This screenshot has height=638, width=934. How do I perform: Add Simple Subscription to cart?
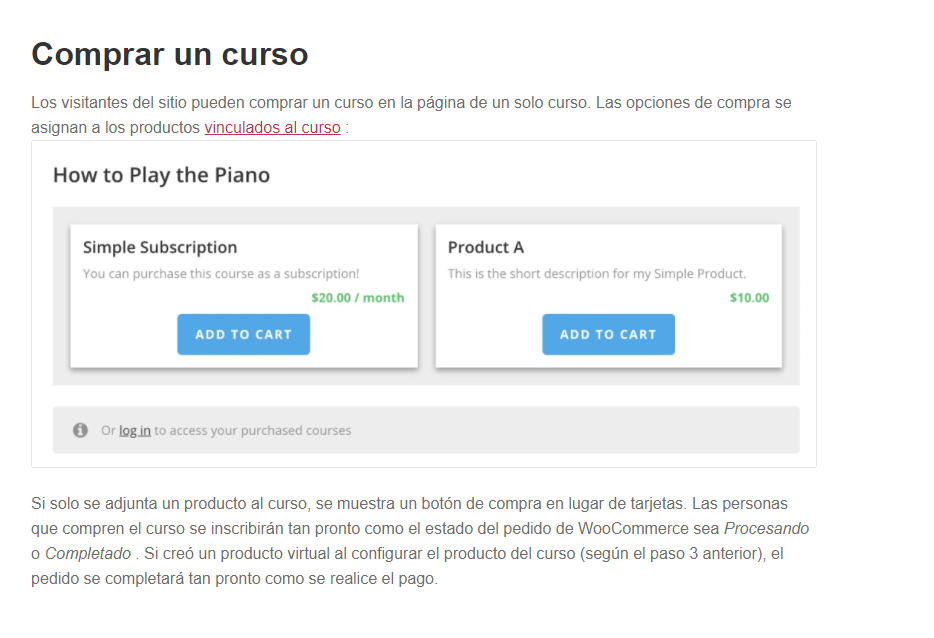pyautogui.click(x=243, y=334)
